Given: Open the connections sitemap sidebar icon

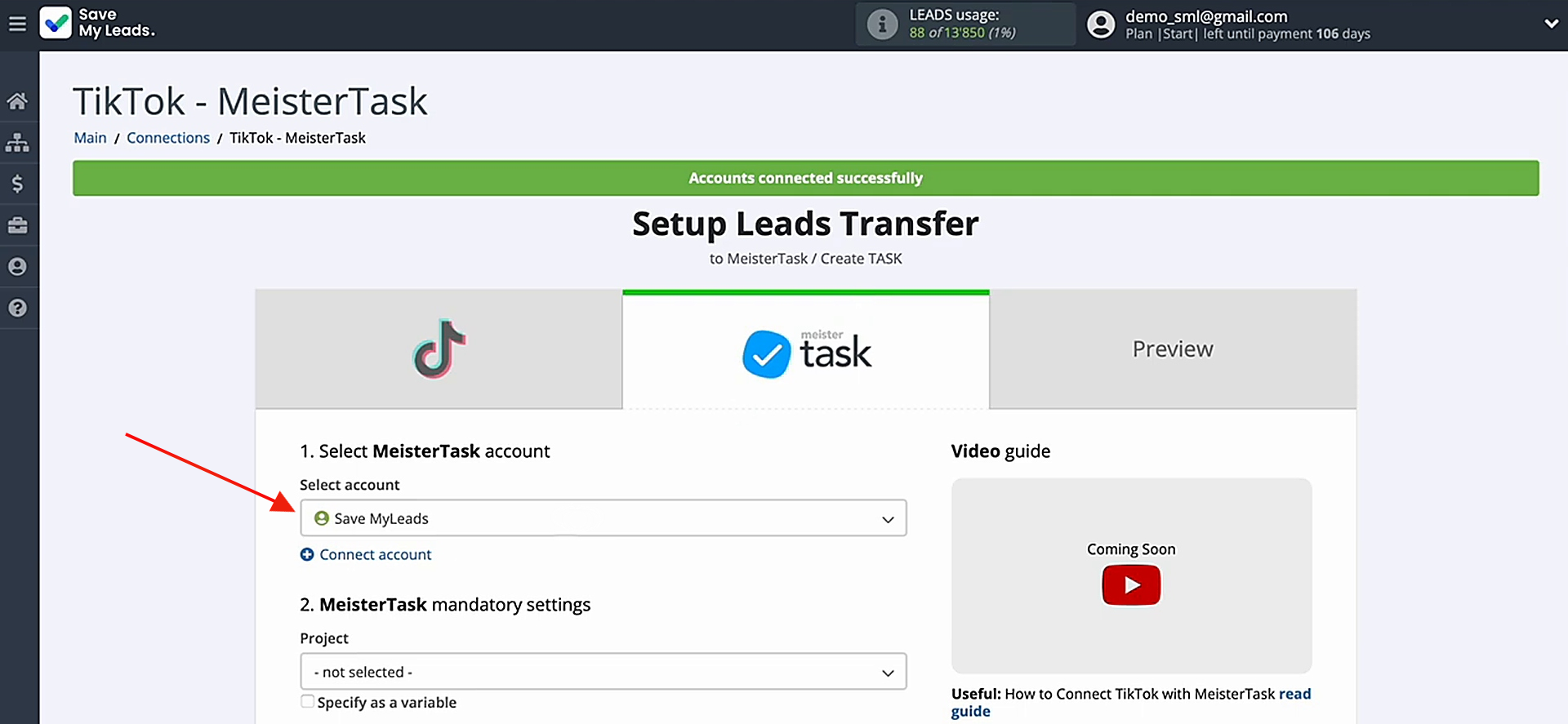Looking at the screenshot, I should click(17, 143).
